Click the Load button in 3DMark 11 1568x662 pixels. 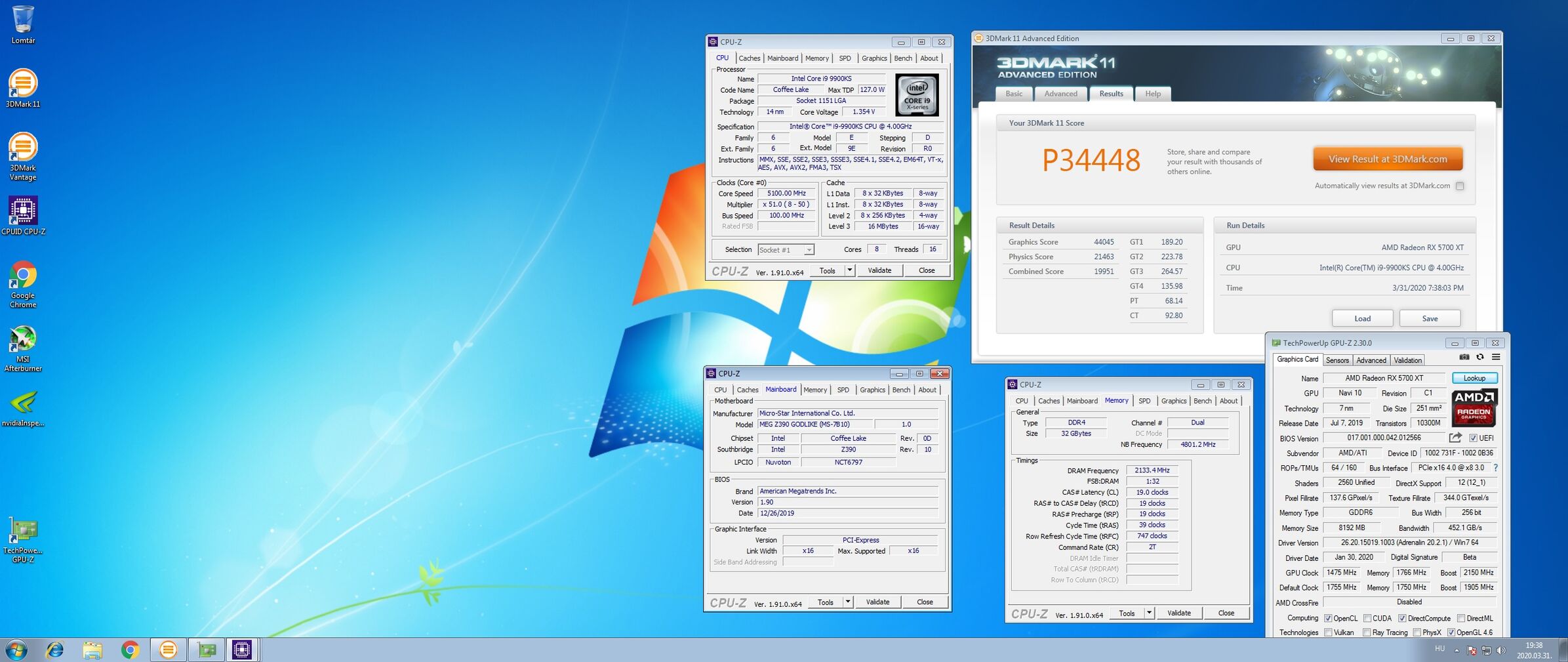(1362, 318)
